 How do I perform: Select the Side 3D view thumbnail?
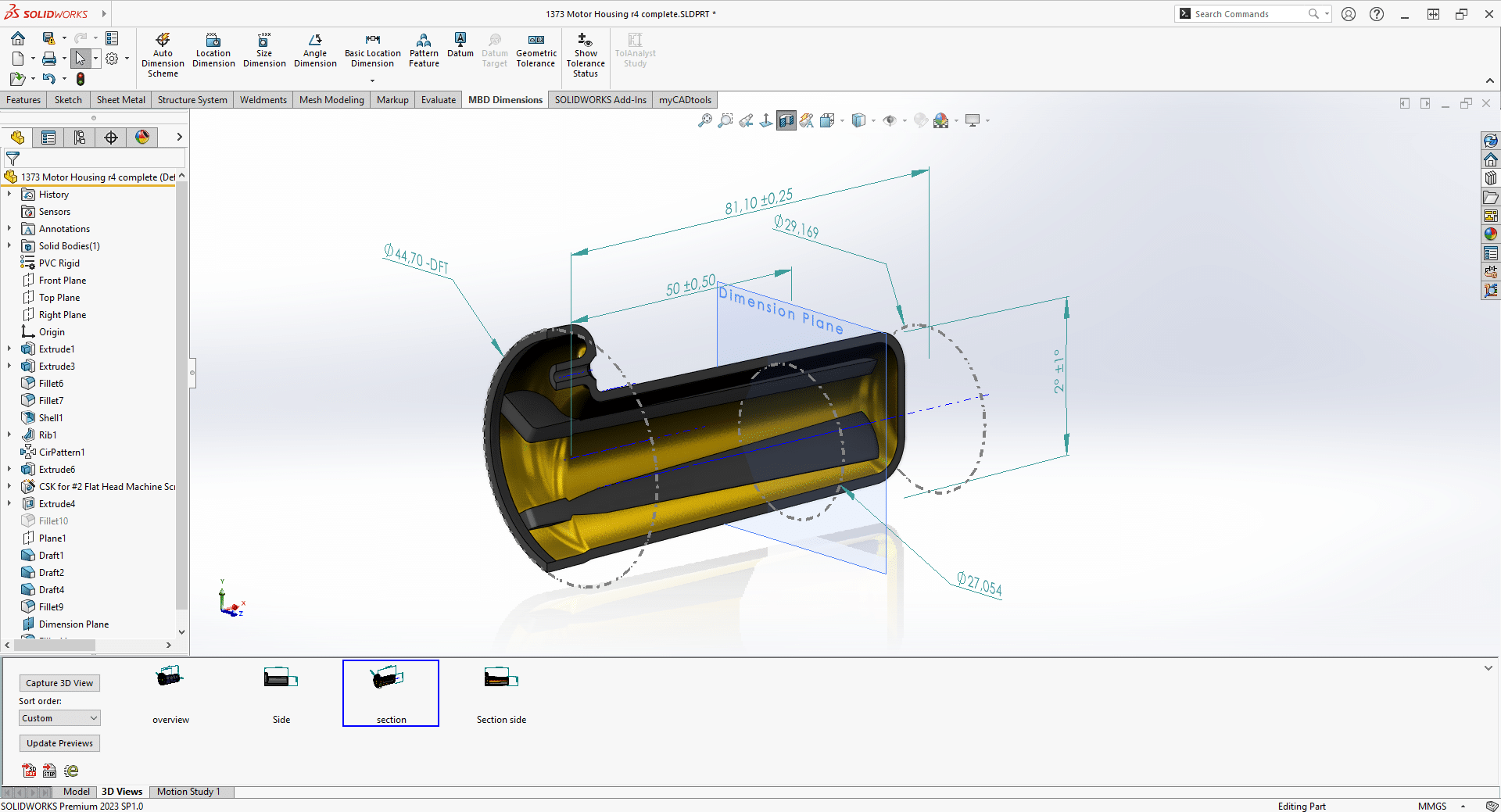click(281, 693)
